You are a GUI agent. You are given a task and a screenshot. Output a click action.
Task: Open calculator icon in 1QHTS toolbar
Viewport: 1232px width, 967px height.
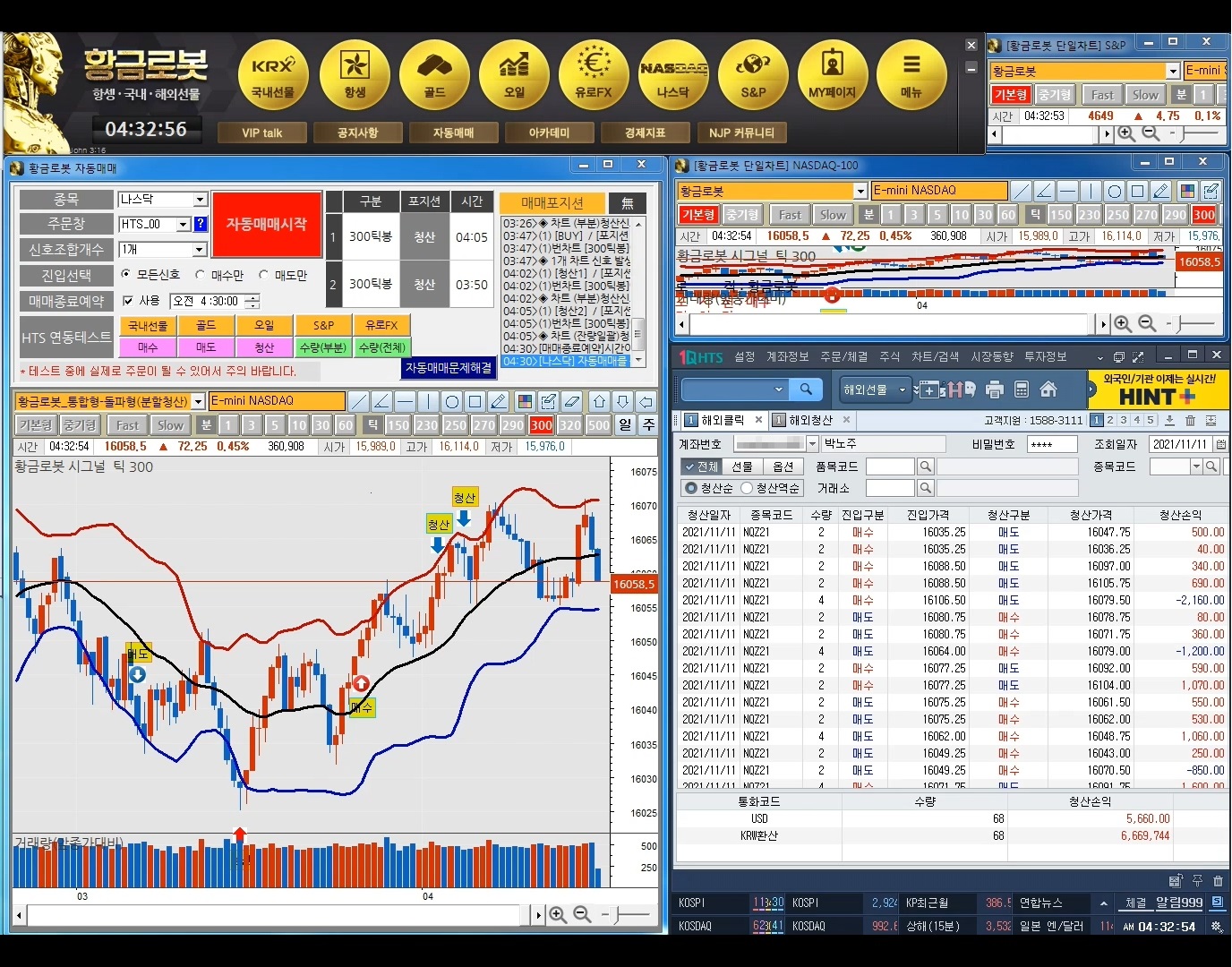pos(1022,389)
